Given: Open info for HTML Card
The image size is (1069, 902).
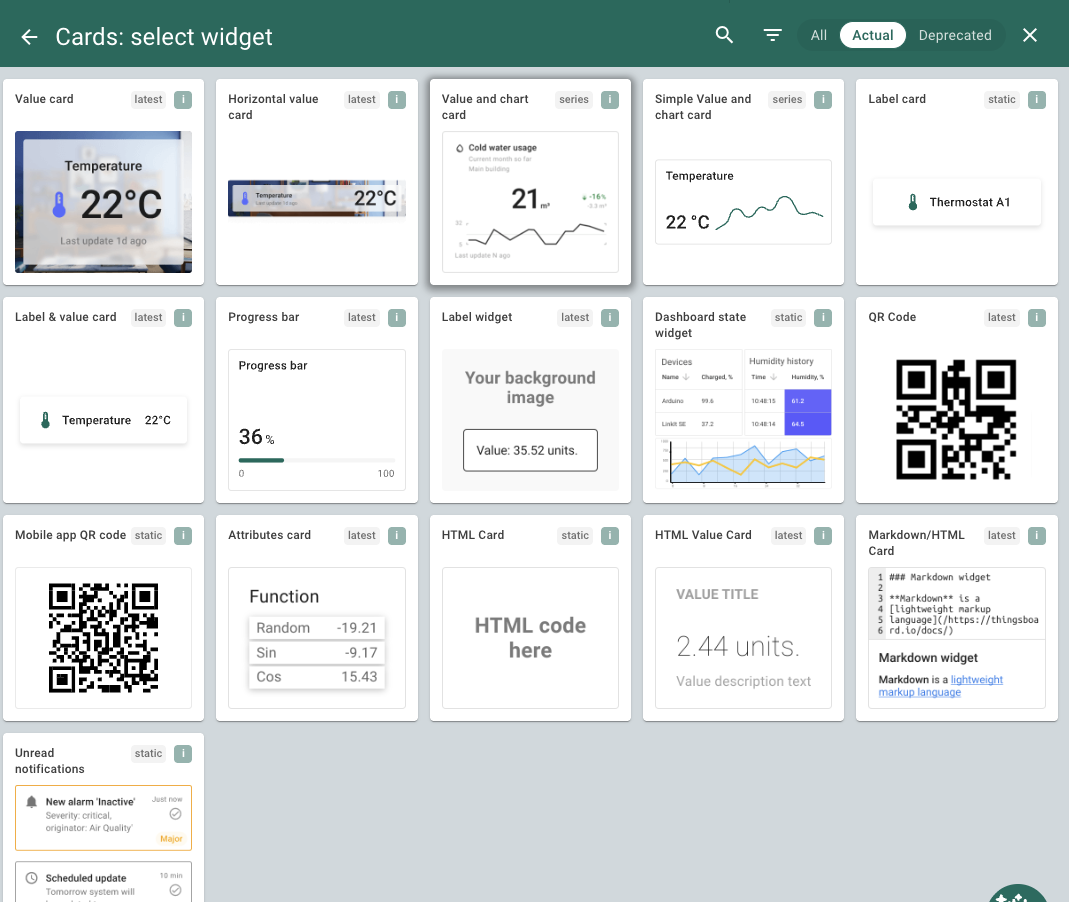Looking at the screenshot, I should point(609,536).
